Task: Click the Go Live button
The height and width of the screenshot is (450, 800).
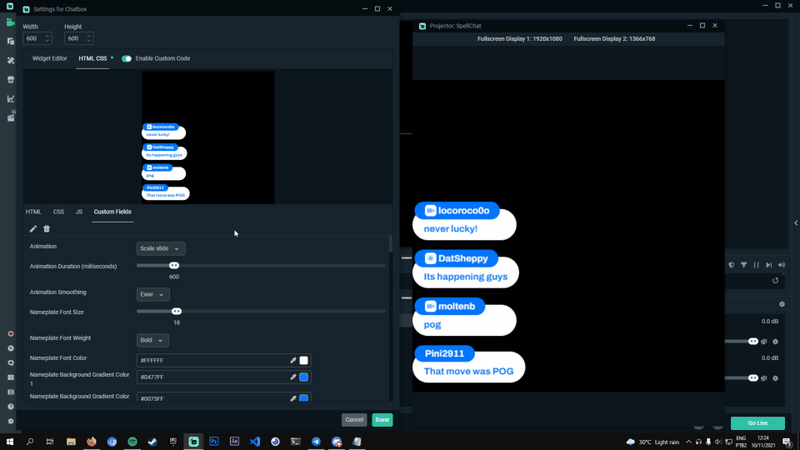Action: tap(758, 423)
